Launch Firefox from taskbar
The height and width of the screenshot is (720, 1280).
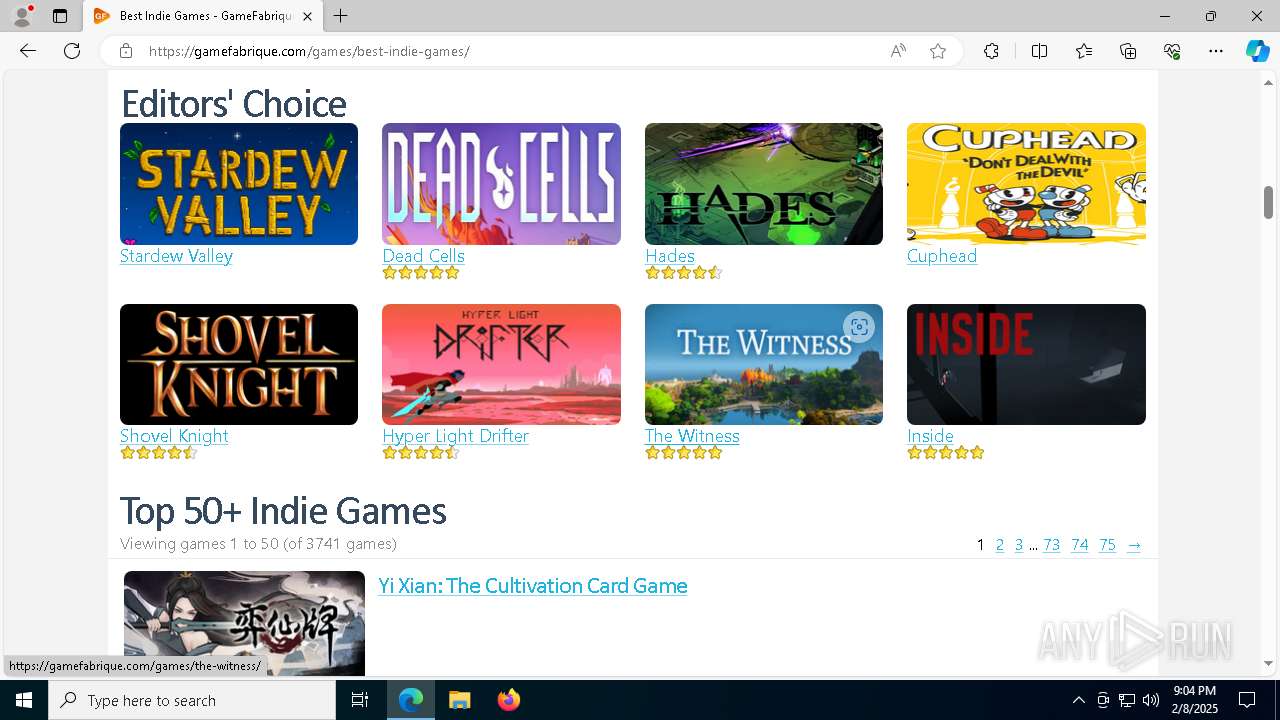pos(508,700)
